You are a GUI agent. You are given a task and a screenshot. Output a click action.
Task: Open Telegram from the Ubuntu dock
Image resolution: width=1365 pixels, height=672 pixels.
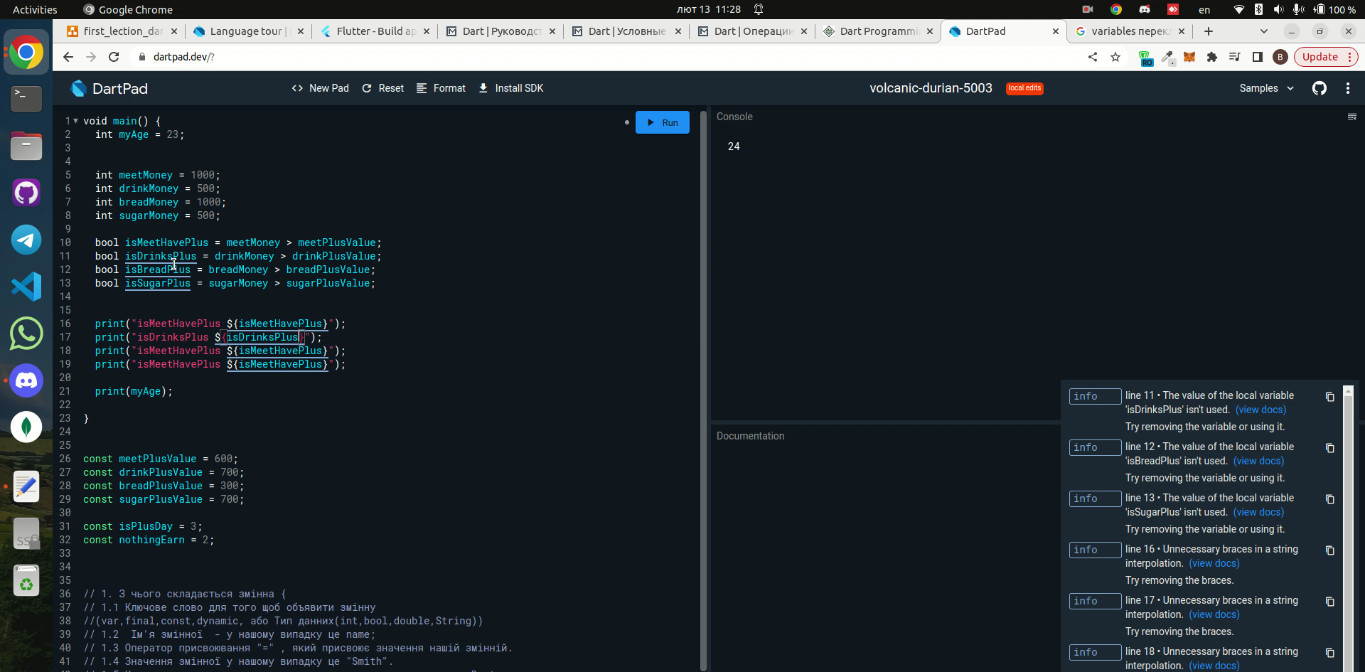(x=26, y=239)
